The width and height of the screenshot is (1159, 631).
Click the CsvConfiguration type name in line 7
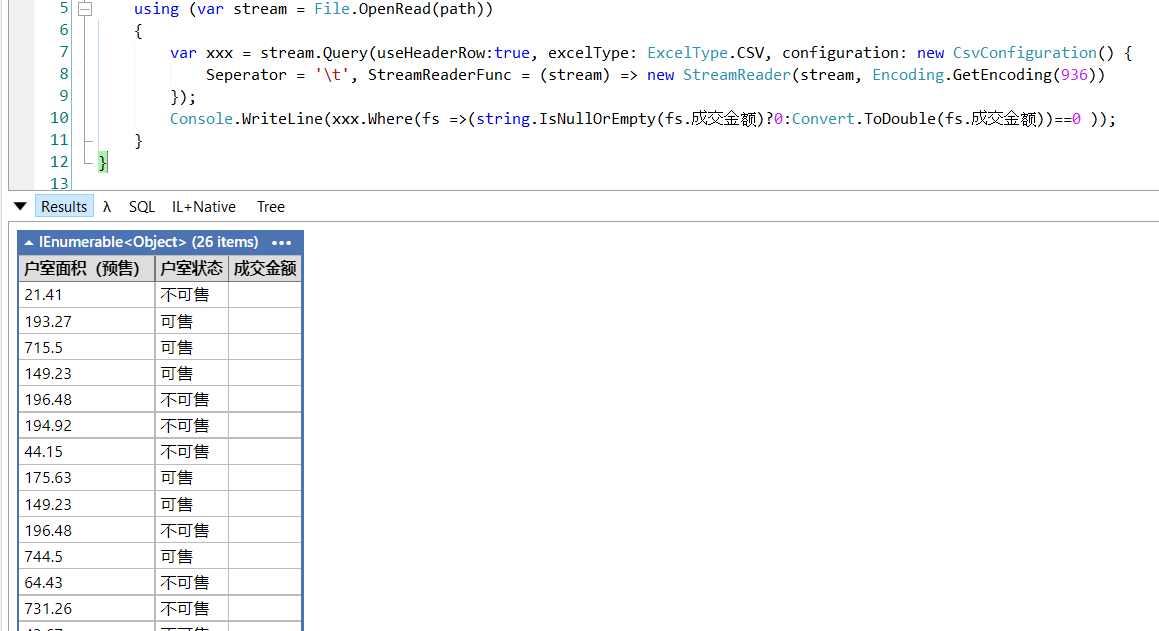coord(1024,53)
